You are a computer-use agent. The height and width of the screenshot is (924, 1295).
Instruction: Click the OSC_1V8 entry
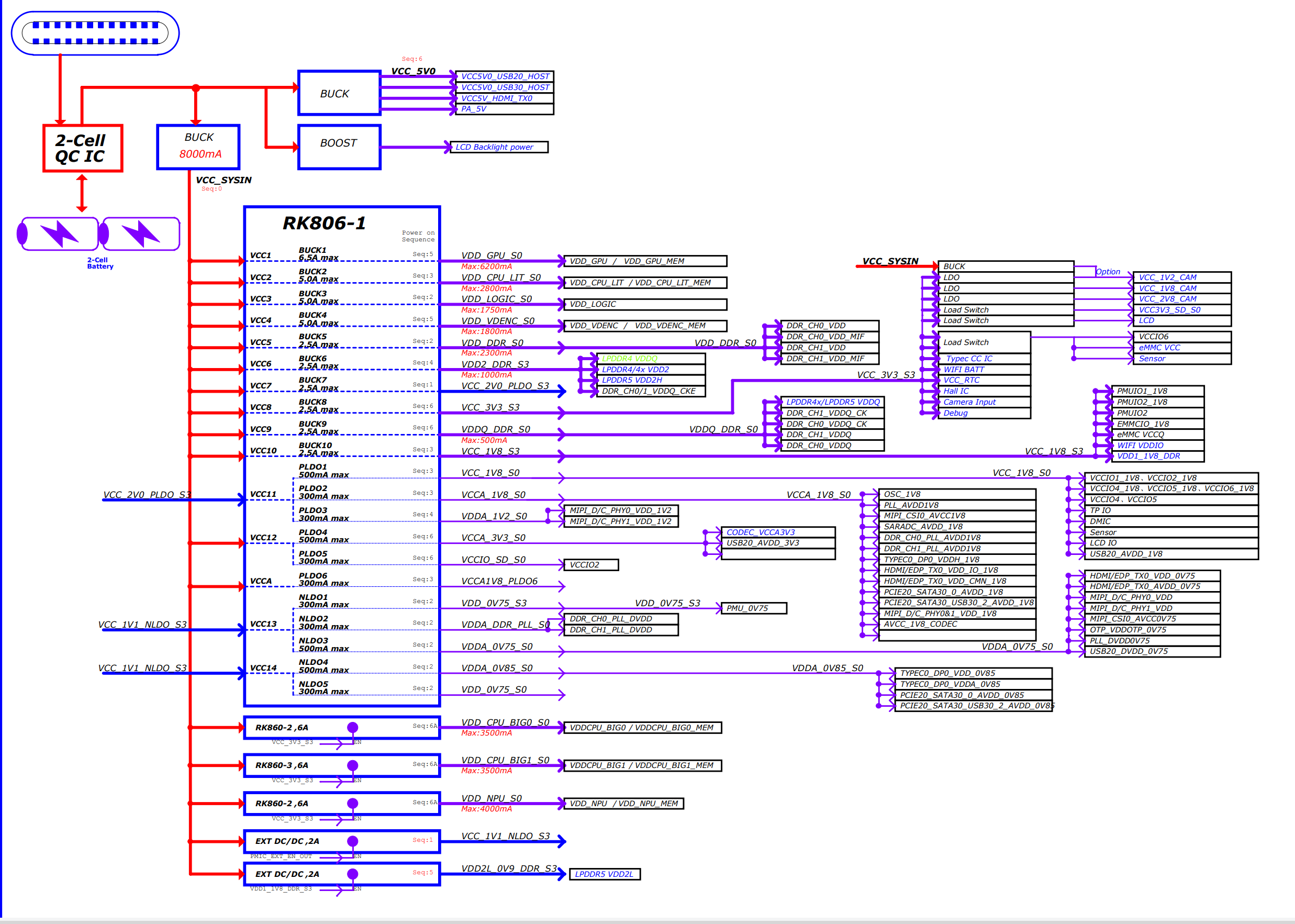pyautogui.click(x=957, y=494)
